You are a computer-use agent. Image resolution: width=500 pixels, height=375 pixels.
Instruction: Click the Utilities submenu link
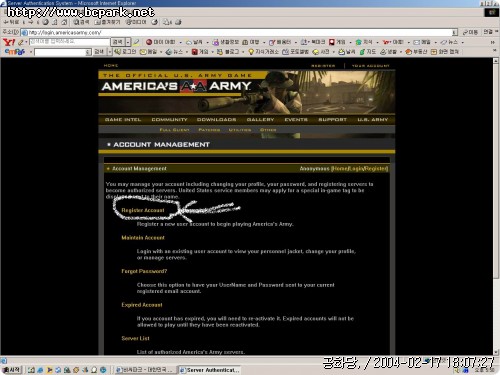coord(240,130)
